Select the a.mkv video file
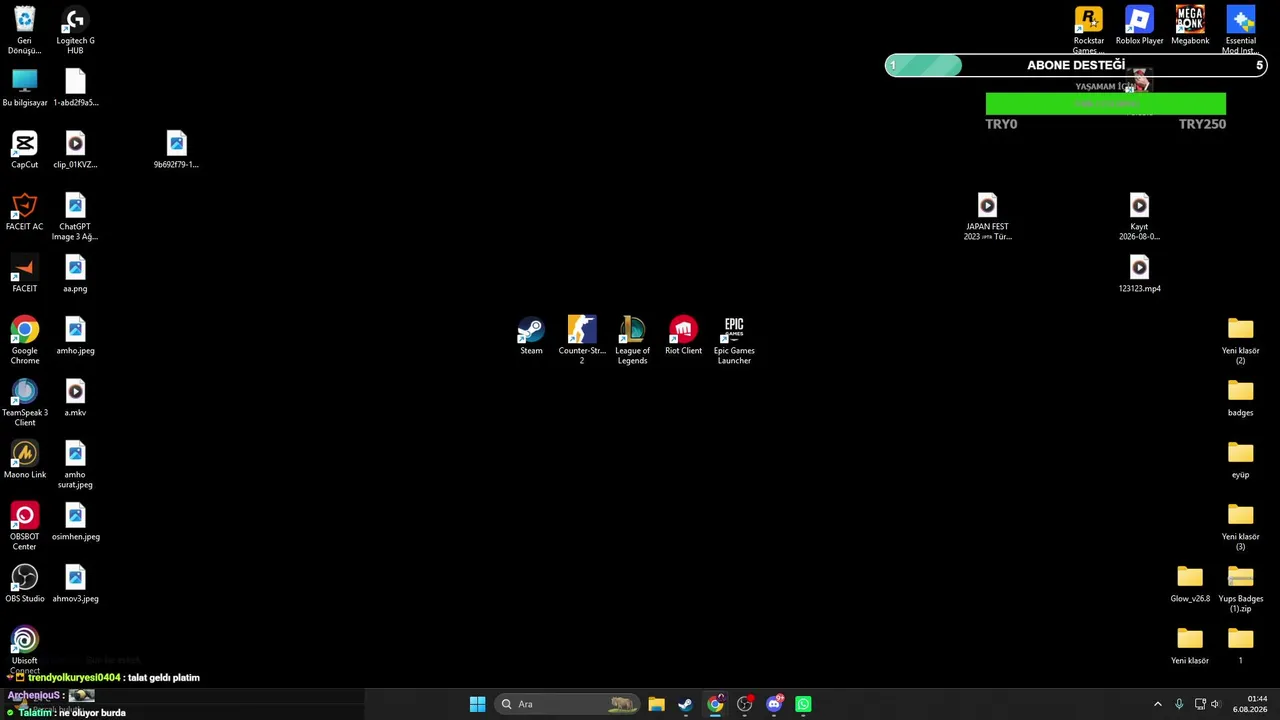 [x=75, y=398]
